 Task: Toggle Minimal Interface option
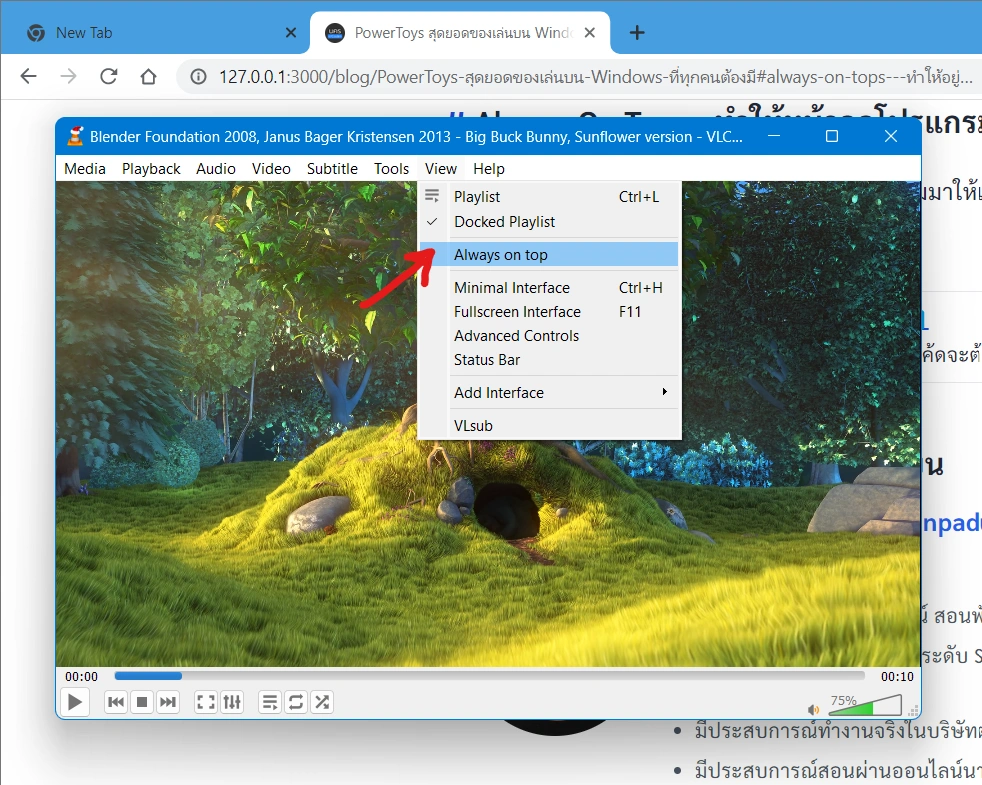(549, 288)
